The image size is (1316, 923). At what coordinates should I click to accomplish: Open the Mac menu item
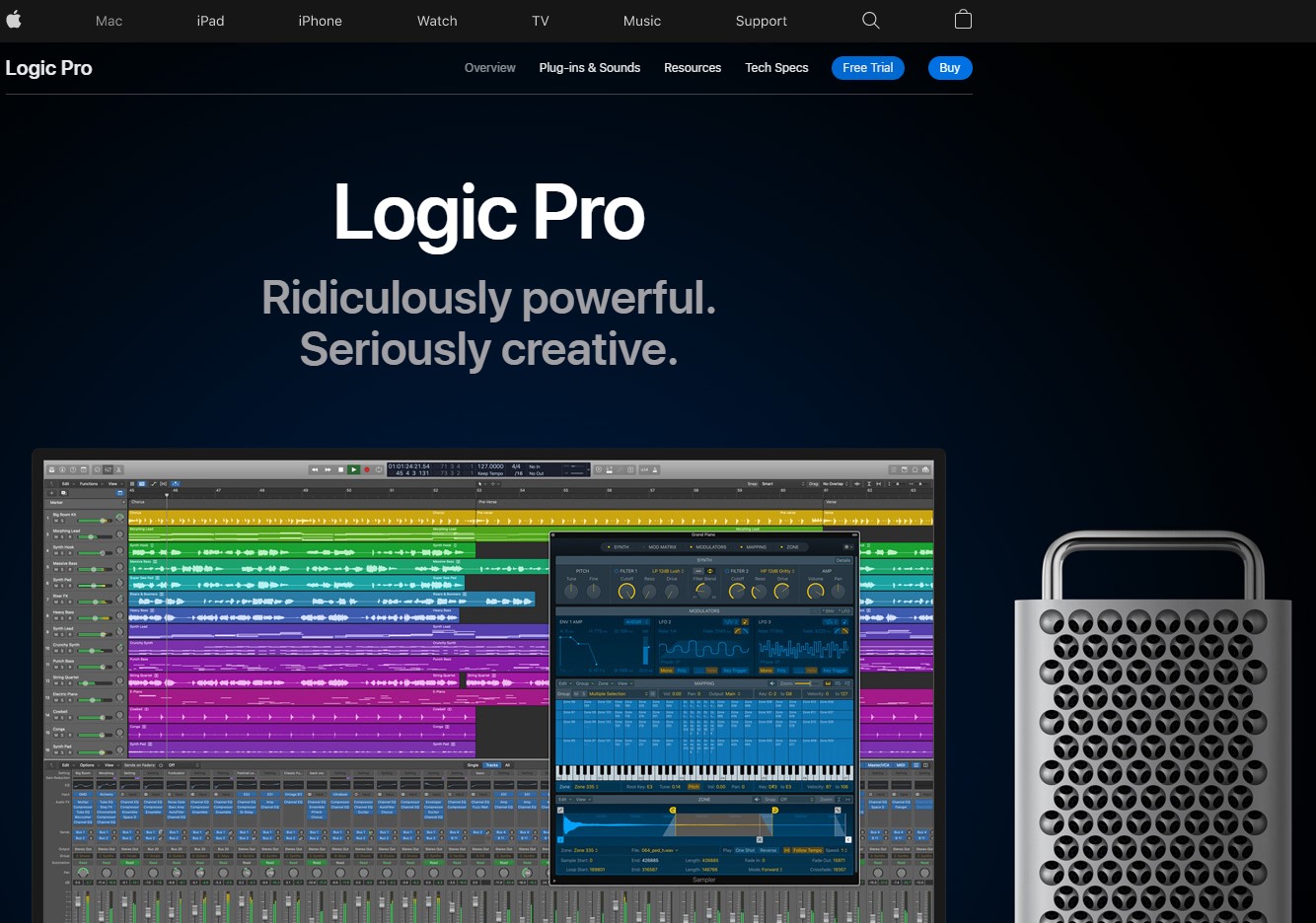110,21
